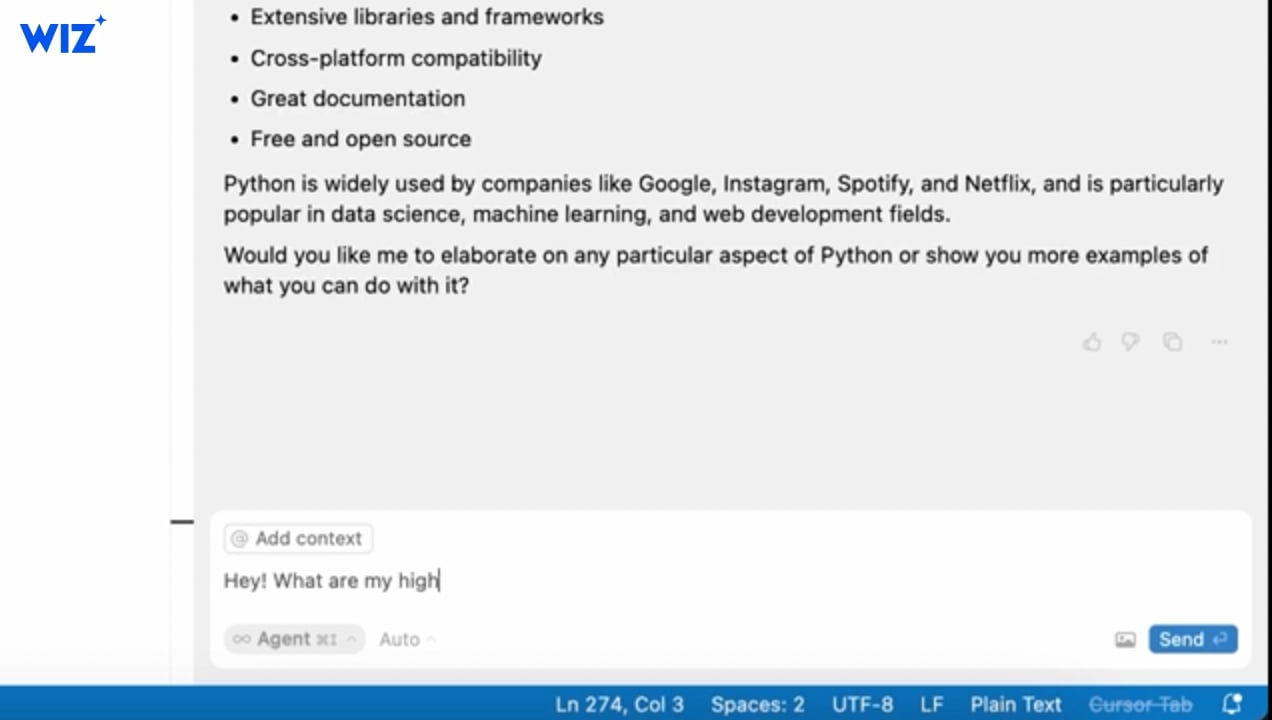Click the thumbs down feedback icon

(x=1130, y=342)
